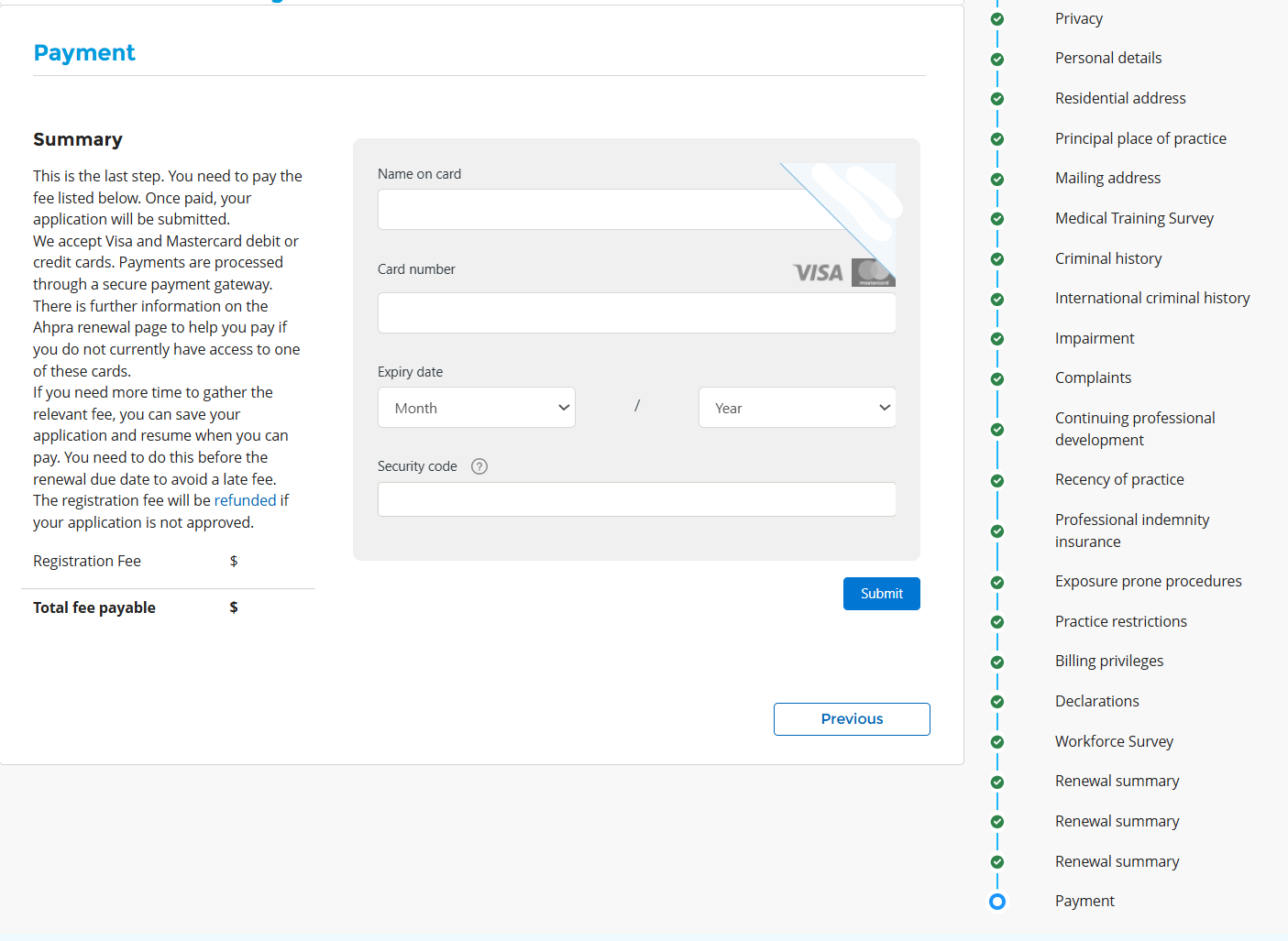Click the green check beside Residential address

[x=997, y=99]
